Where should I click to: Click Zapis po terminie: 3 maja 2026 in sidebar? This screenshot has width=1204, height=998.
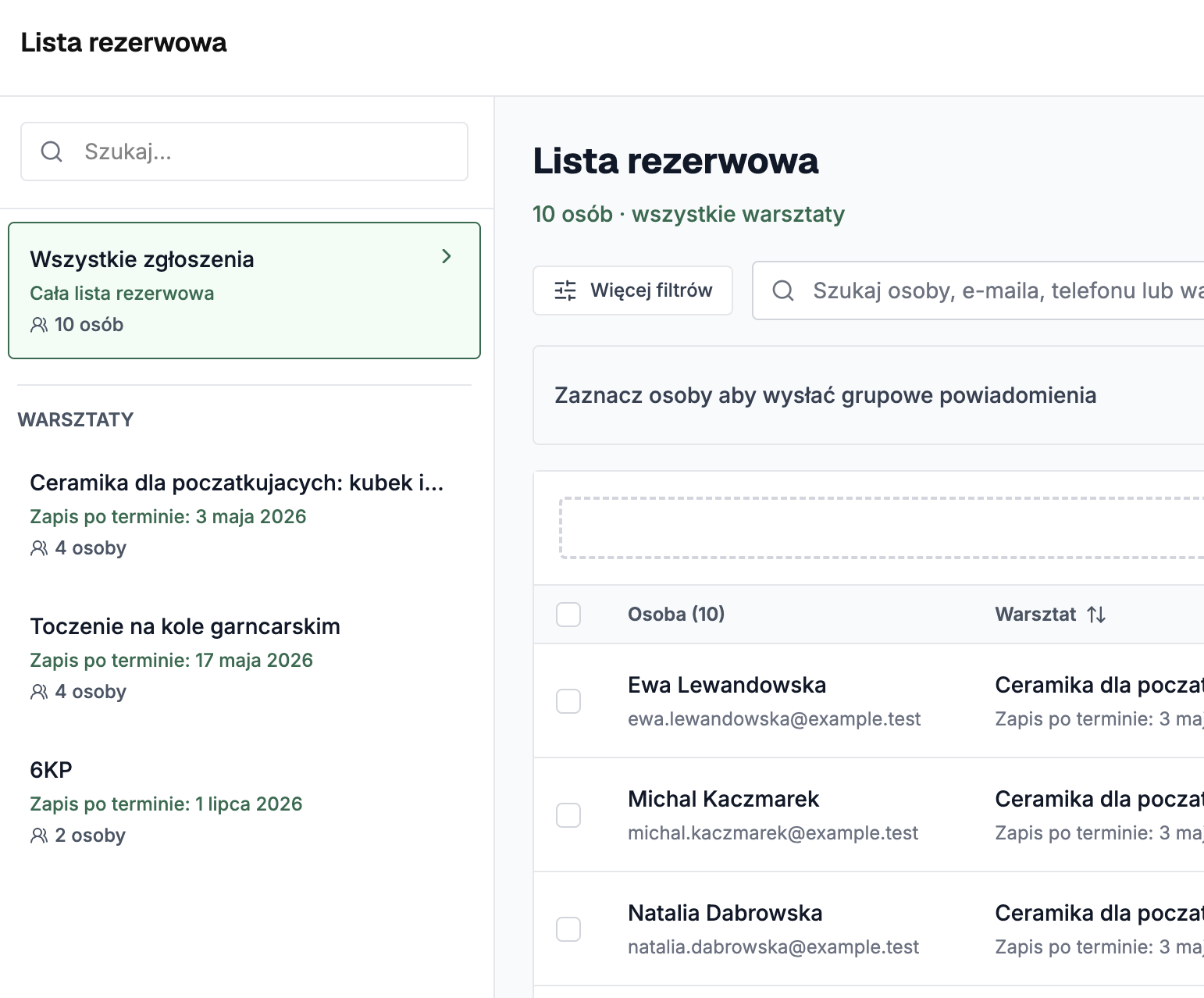coord(168,517)
